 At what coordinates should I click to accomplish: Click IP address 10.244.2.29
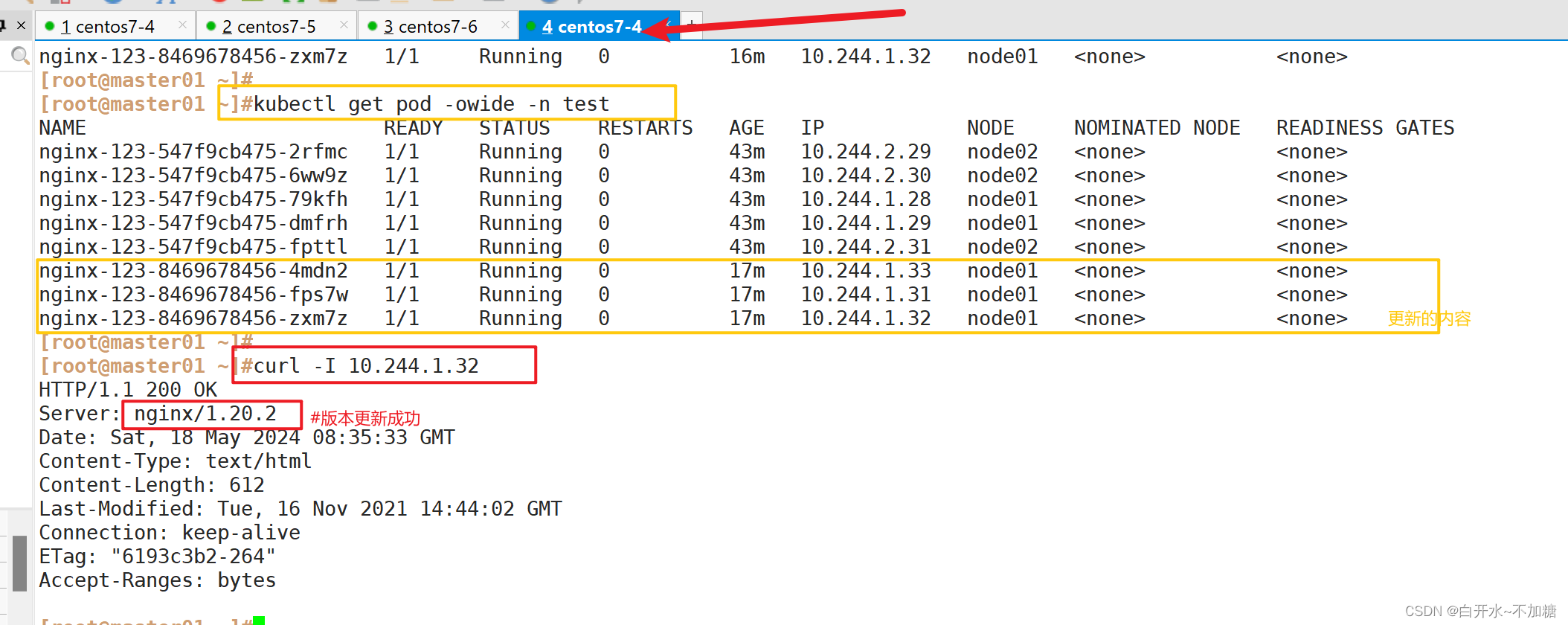tap(866, 152)
